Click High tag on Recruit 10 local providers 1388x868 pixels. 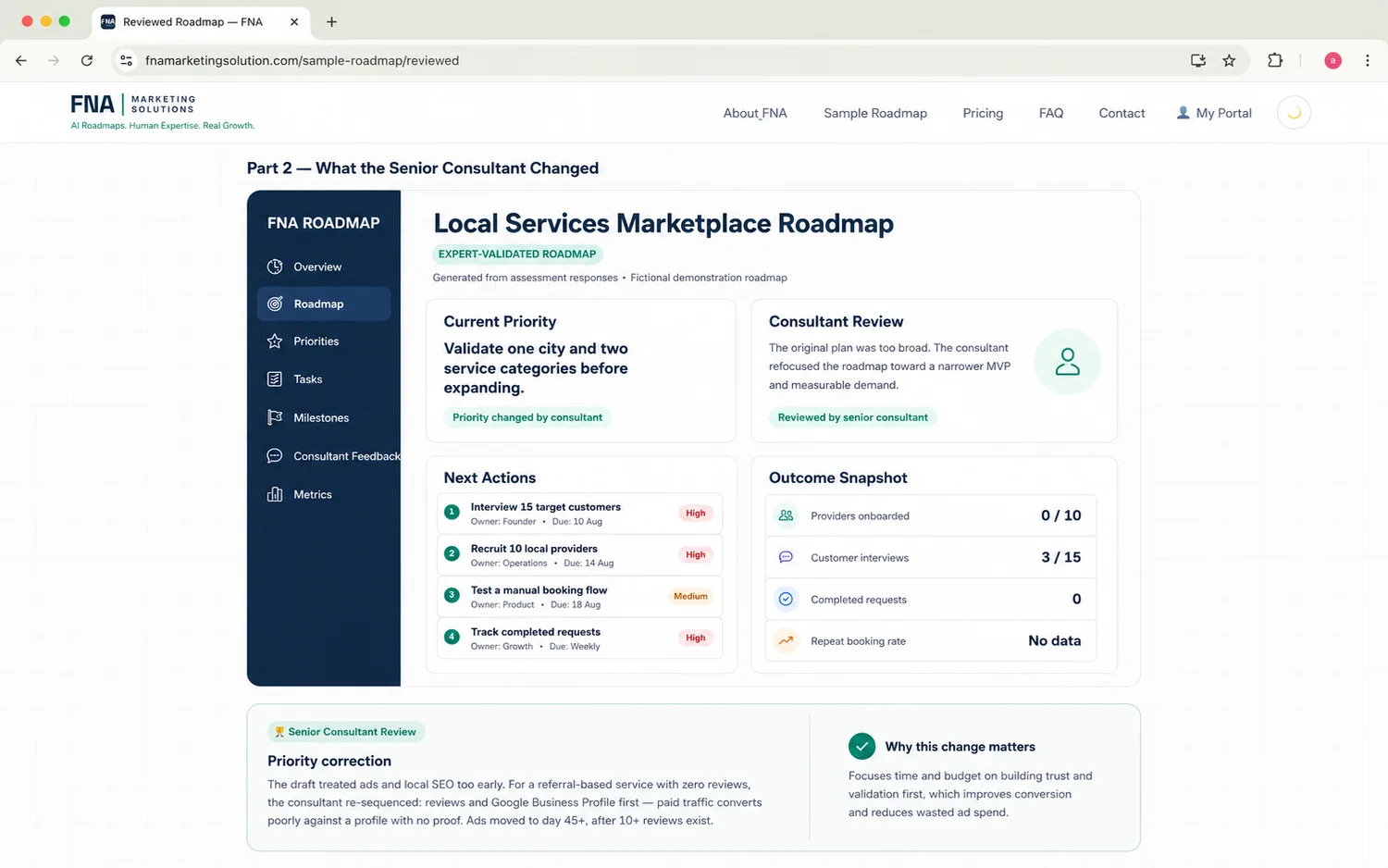[x=696, y=554]
